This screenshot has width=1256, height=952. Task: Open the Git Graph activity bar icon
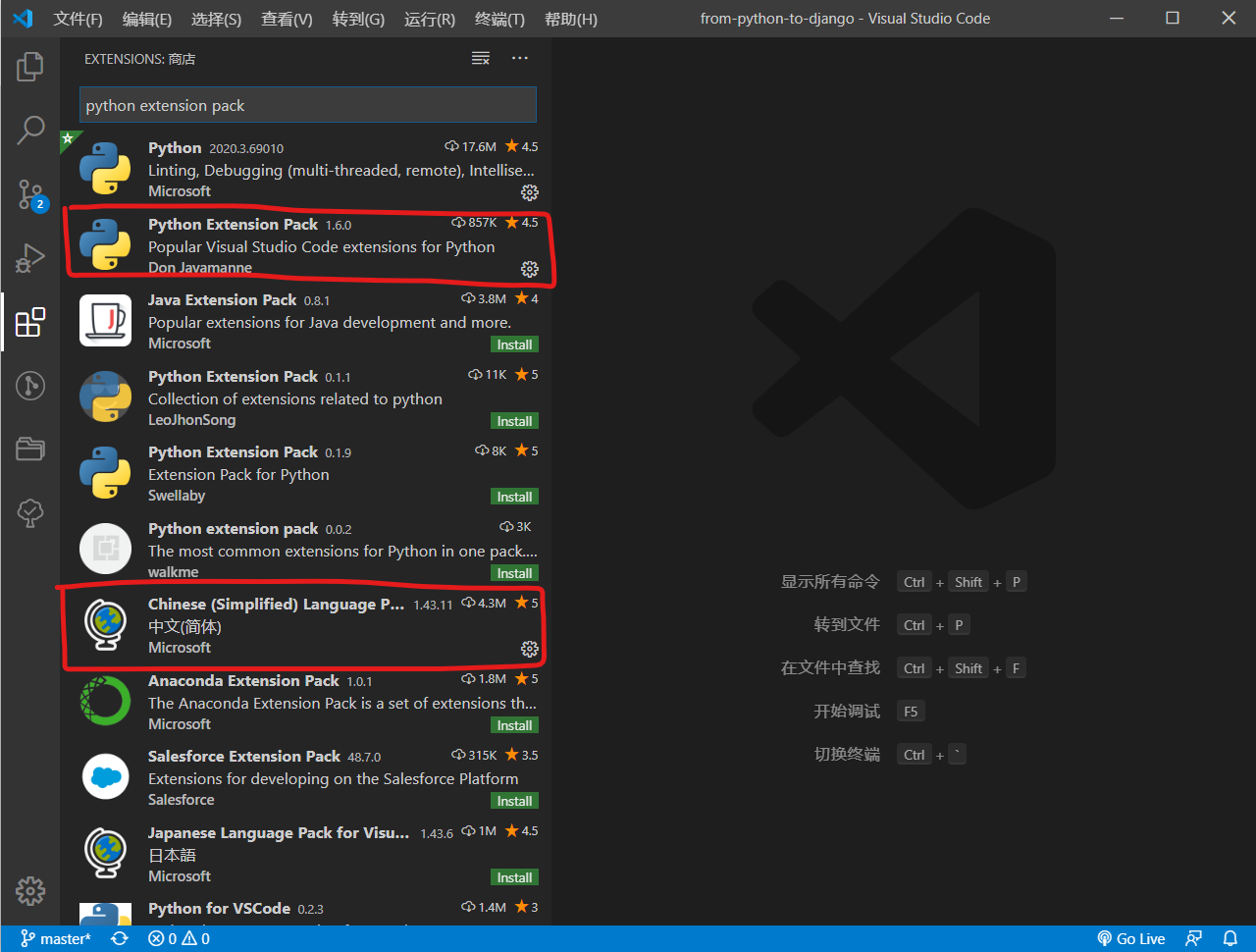(30, 386)
